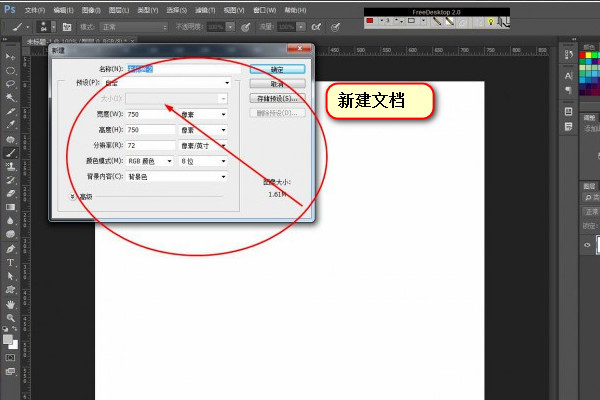Select the Blur (water drop) tool
This screenshot has width=600, height=400.
[10, 221]
